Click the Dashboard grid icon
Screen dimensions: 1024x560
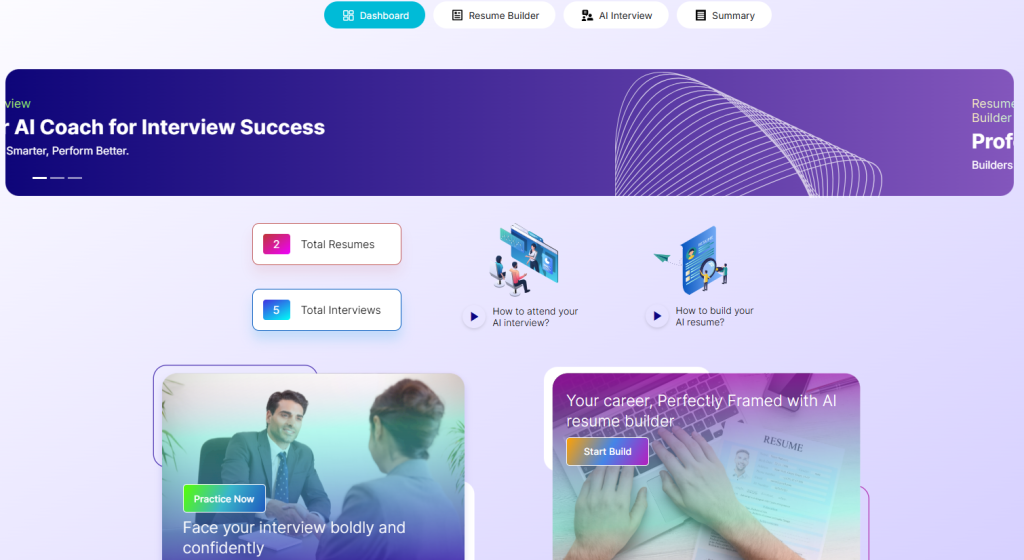pos(348,15)
